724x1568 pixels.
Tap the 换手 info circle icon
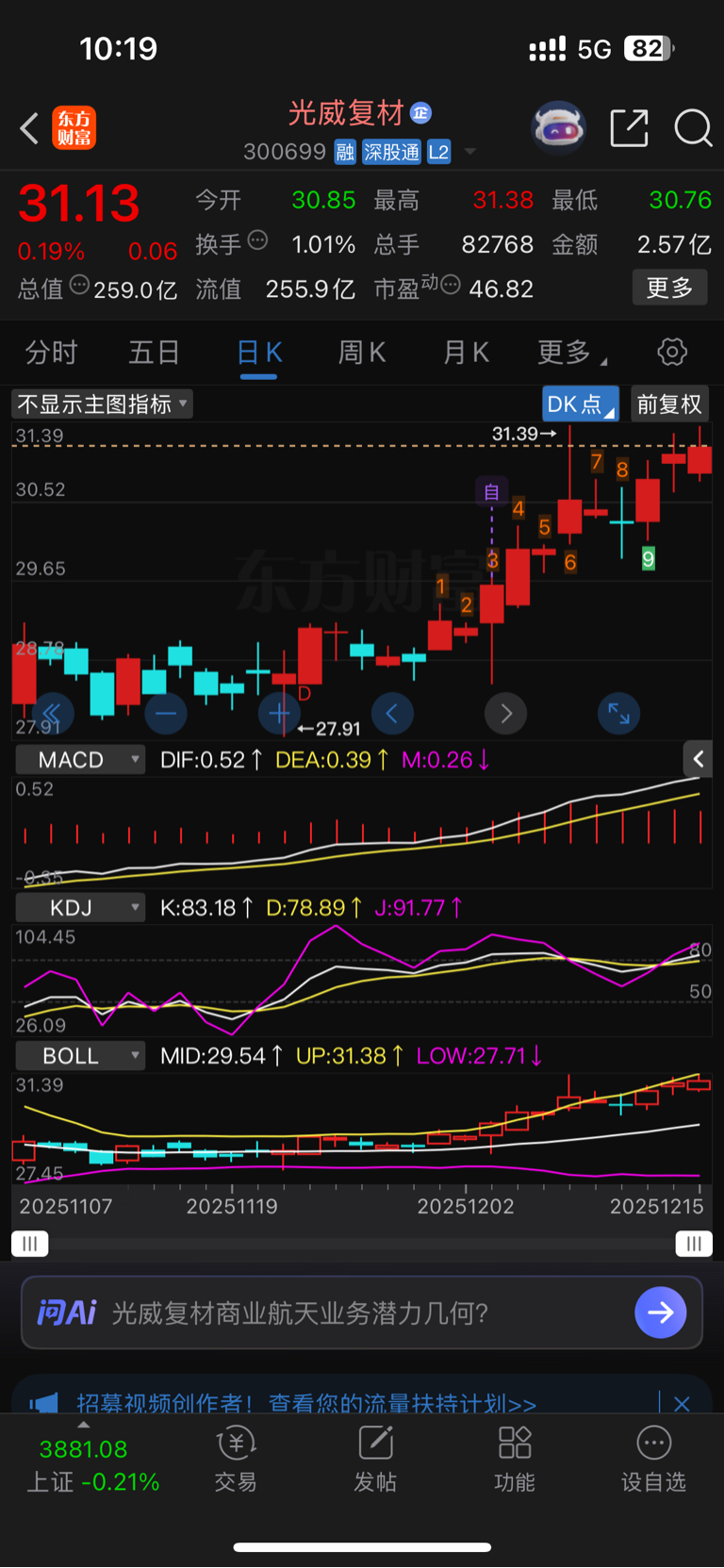[x=257, y=240]
